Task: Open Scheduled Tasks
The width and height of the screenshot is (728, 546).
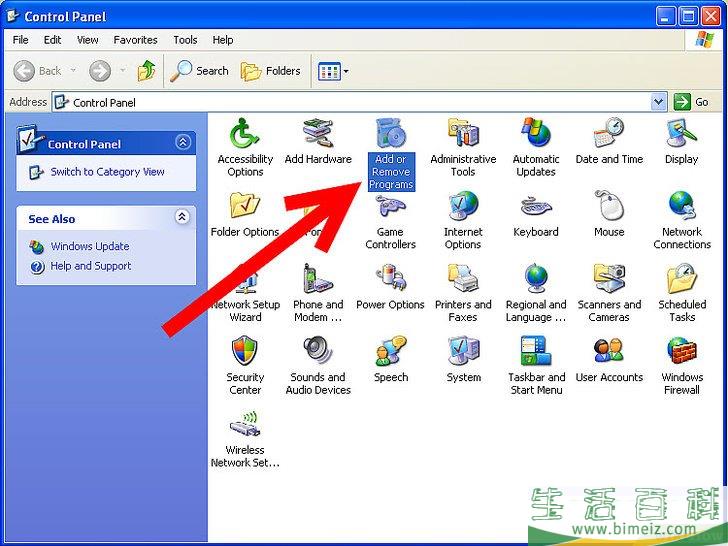Action: 682,293
